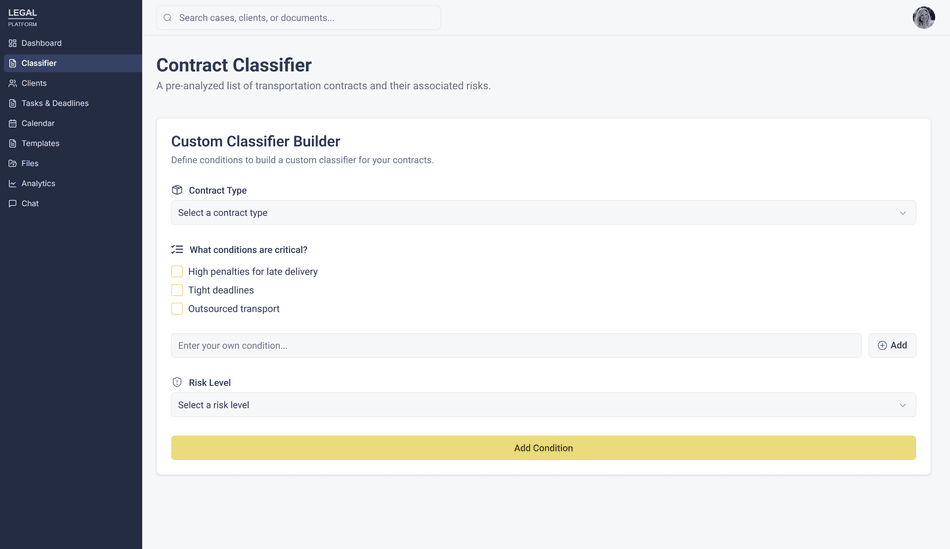Image resolution: width=950 pixels, height=549 pixels.
Task: Click the Legal Platform logo
Action: [22, 17]
